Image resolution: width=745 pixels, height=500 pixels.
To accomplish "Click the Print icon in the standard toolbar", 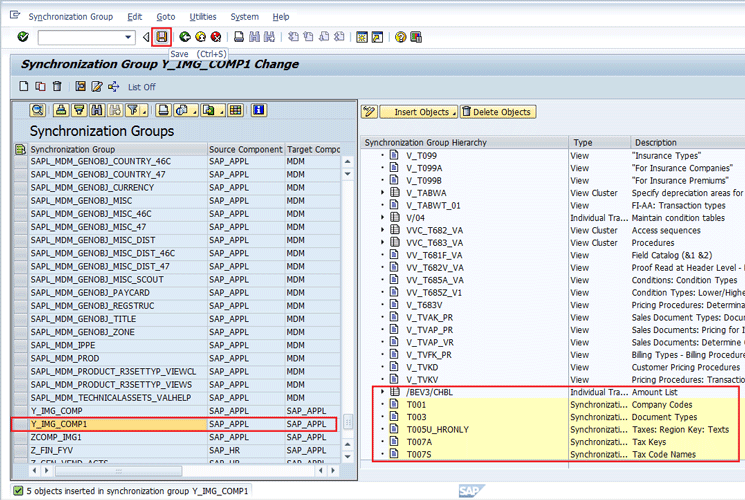I will (x=239, y=37).
